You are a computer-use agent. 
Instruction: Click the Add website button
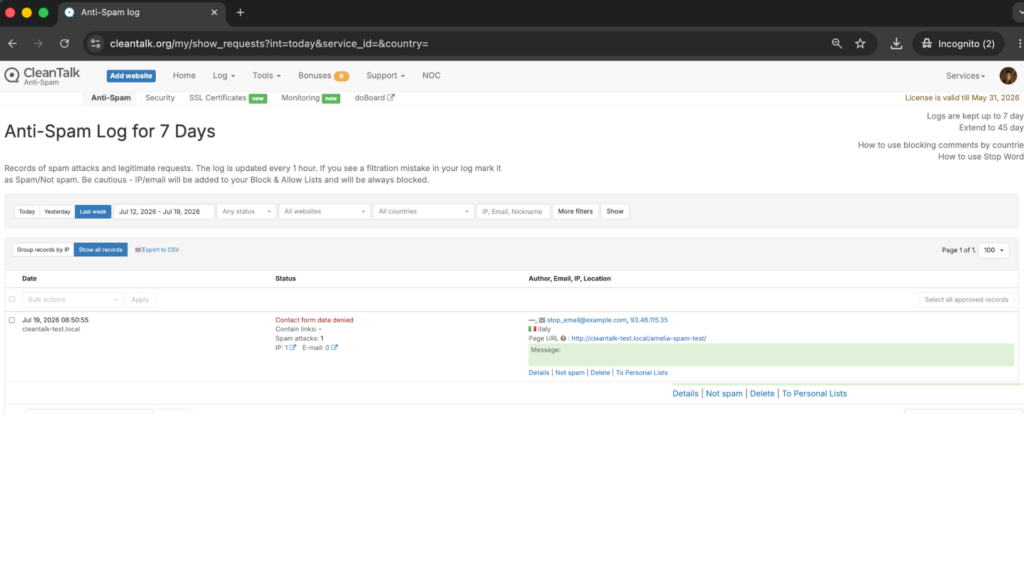(131, 76)
